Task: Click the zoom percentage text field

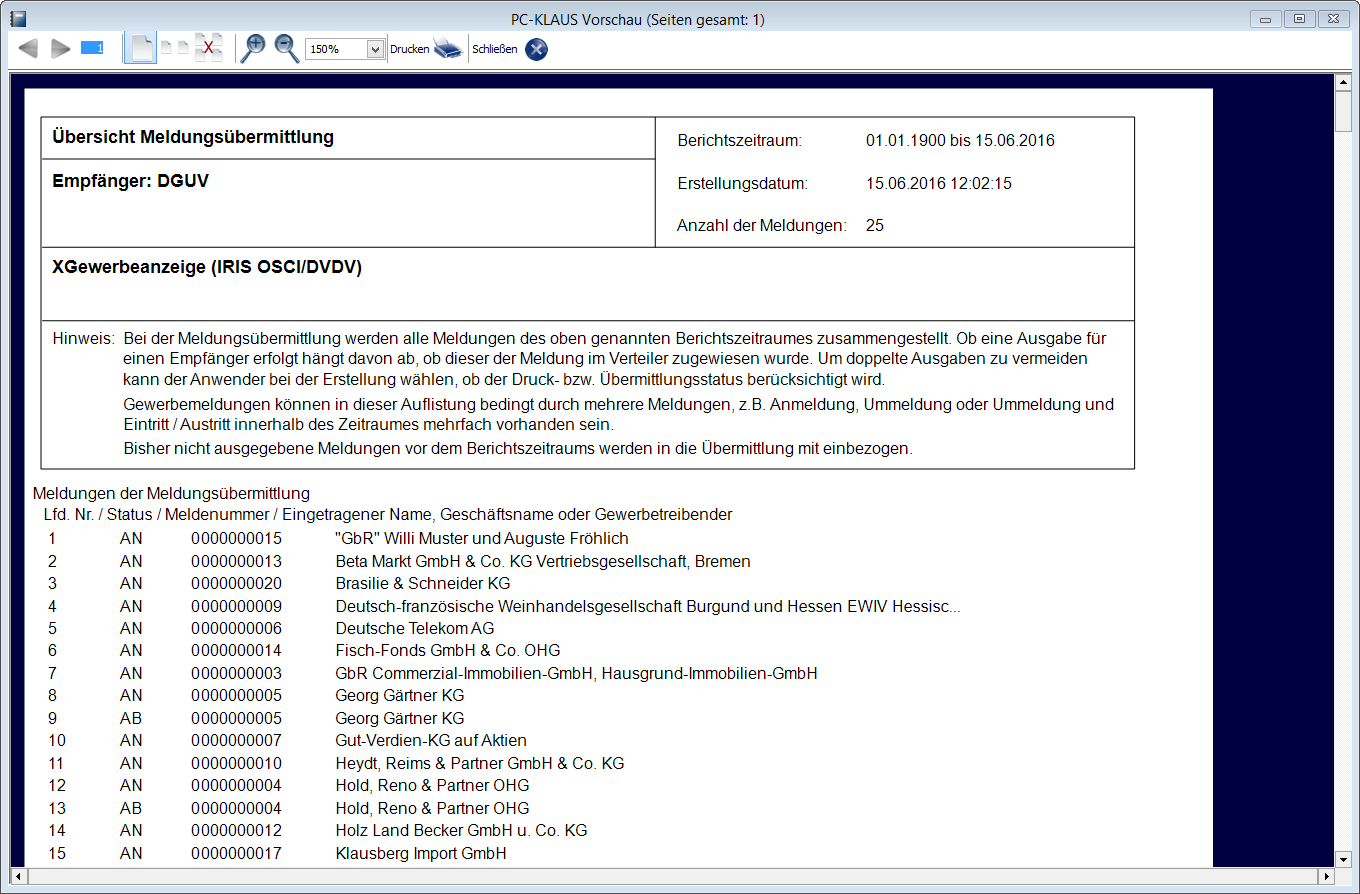Action: [336, 49]
